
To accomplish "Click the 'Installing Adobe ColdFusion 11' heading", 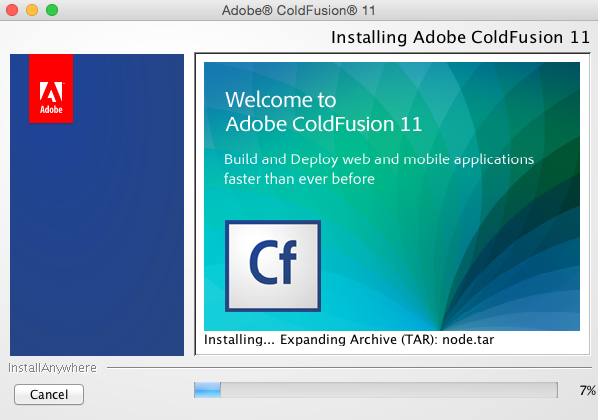I will click(460, 37).
